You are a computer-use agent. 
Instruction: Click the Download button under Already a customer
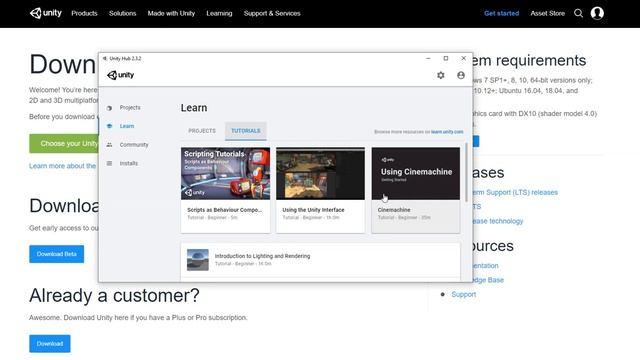[x=50, y=344]
